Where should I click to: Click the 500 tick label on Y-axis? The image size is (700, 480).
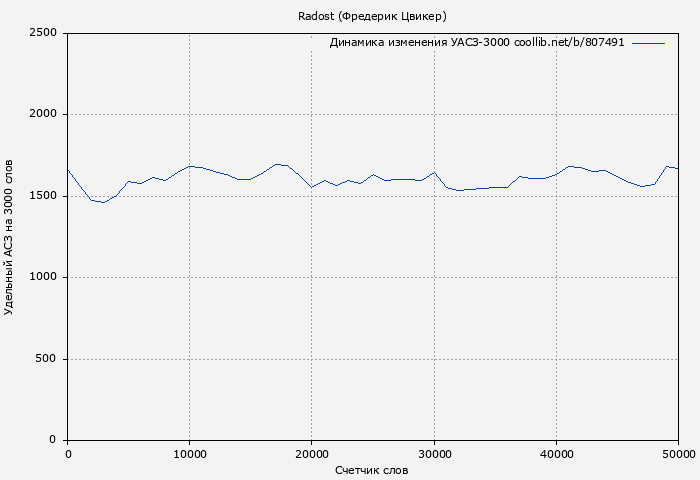(47, 359)
